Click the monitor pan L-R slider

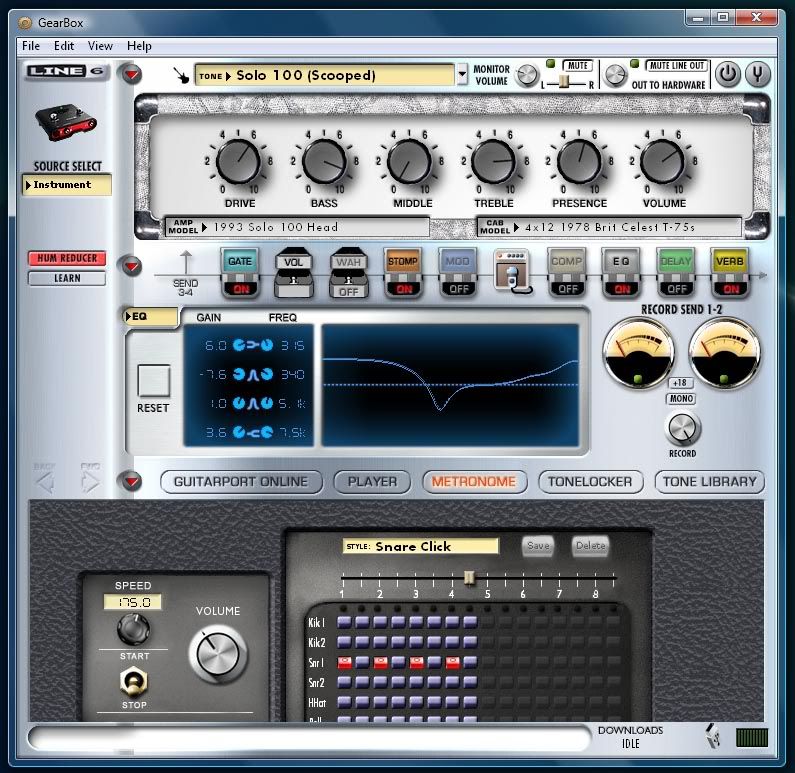(566, 82)
